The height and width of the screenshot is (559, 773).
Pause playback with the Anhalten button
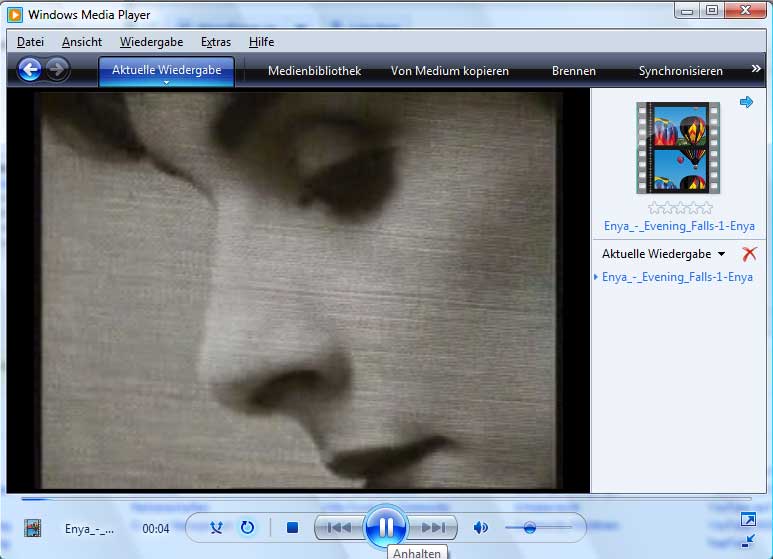[386, 527]
